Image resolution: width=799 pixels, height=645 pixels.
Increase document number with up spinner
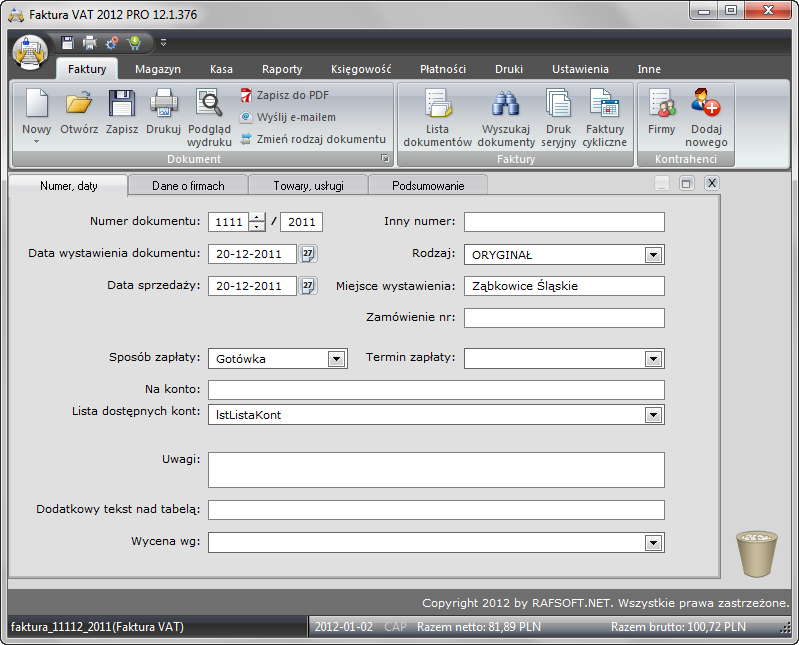click(x=257, y=217)
